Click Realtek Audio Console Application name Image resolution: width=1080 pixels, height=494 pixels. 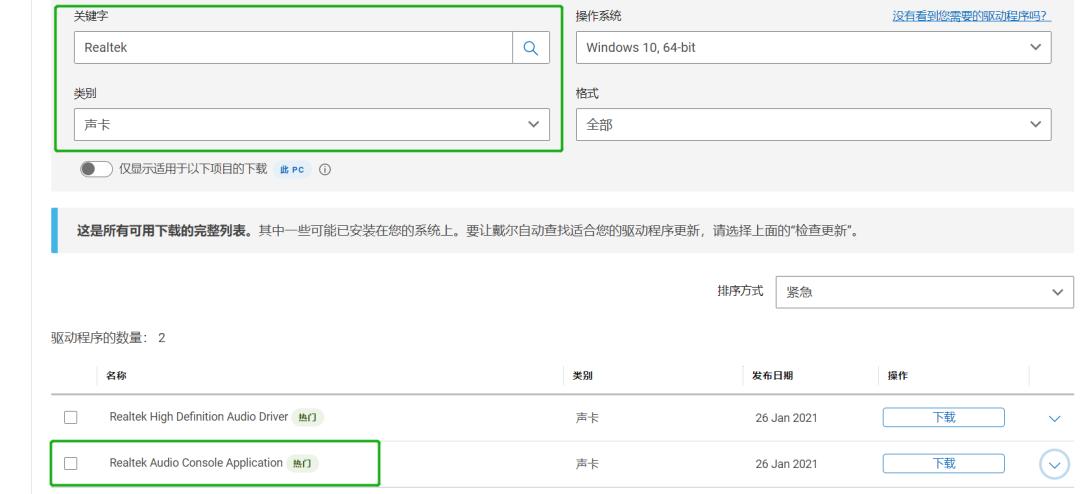point(196,463)
